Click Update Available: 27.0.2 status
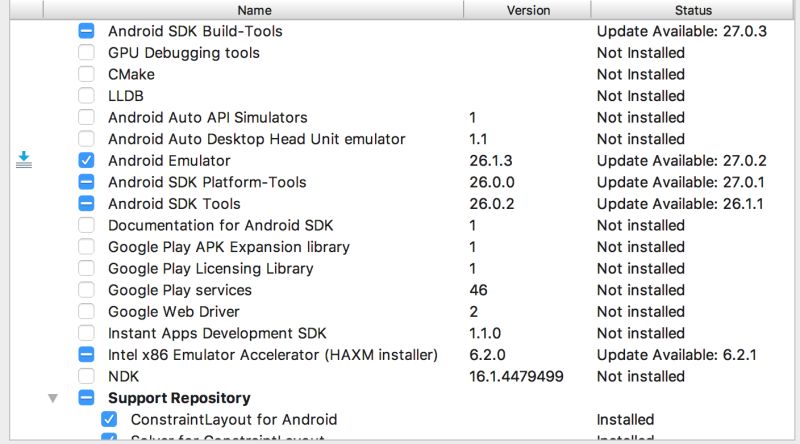Image resolution: width=800 pixels, height=444 pixels. [682, 161]
